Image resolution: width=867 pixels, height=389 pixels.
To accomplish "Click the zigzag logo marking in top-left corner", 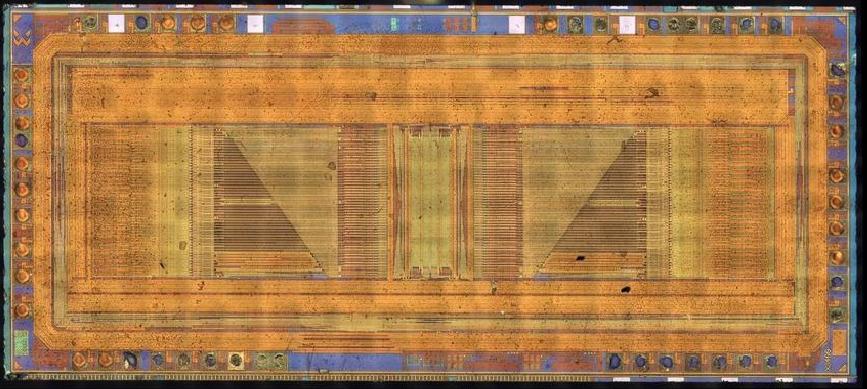I will [22, 39].
